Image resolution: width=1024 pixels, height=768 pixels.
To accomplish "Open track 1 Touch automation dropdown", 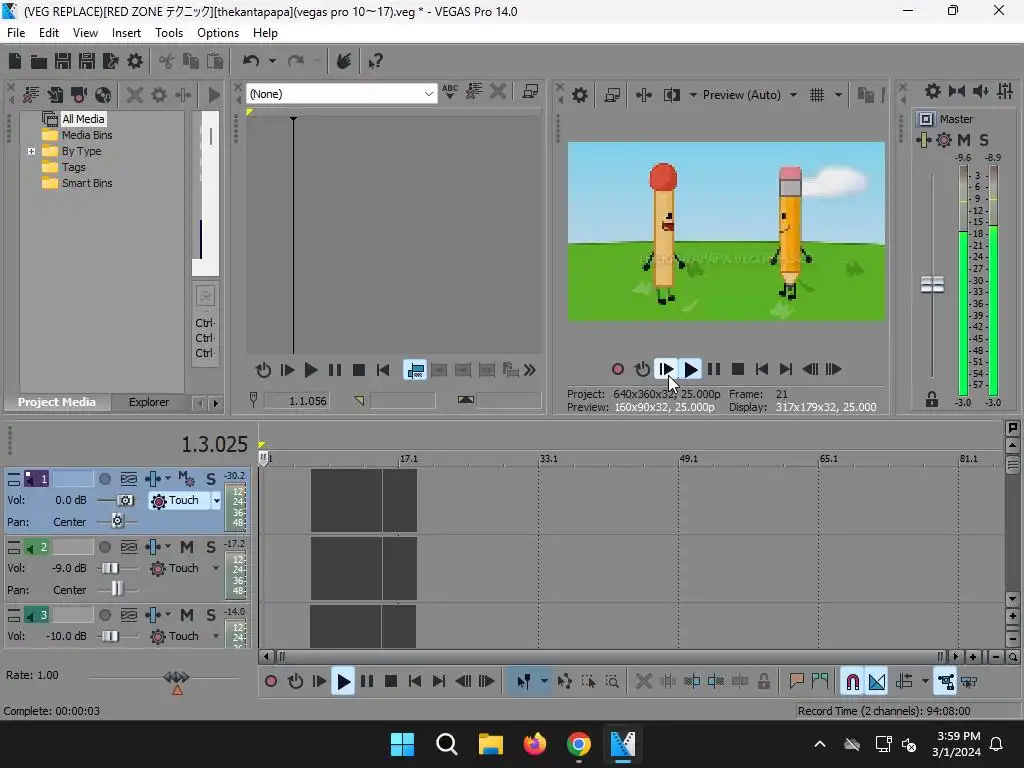I will [217, 501].
